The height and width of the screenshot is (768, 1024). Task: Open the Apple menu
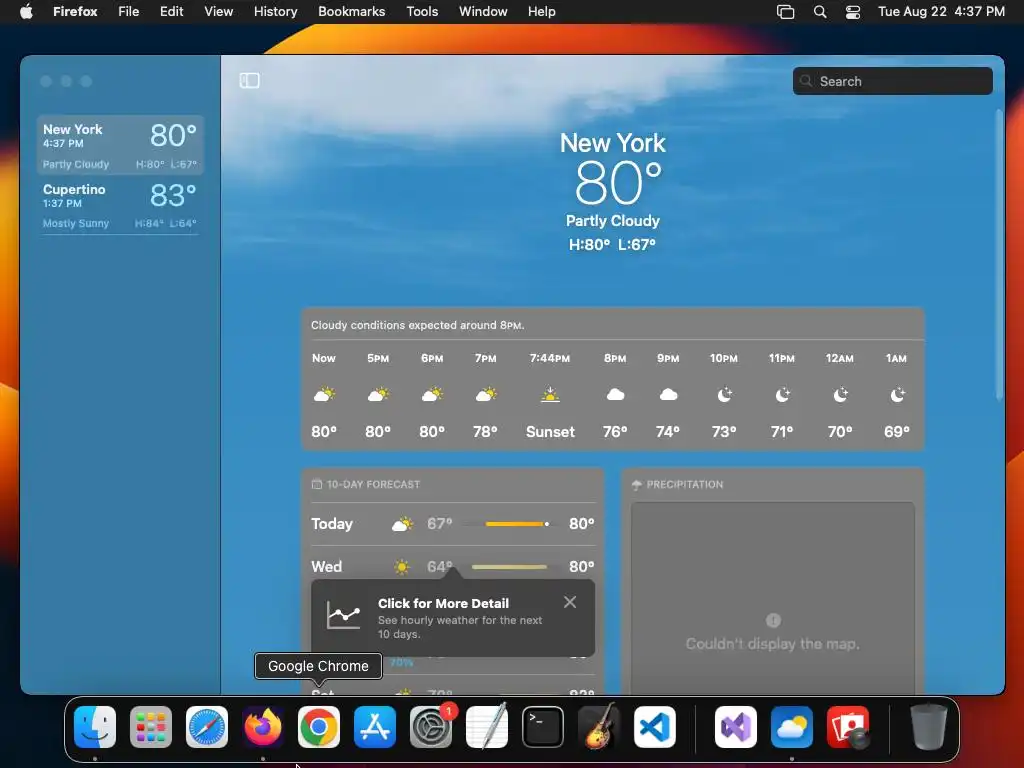[26, 11]
